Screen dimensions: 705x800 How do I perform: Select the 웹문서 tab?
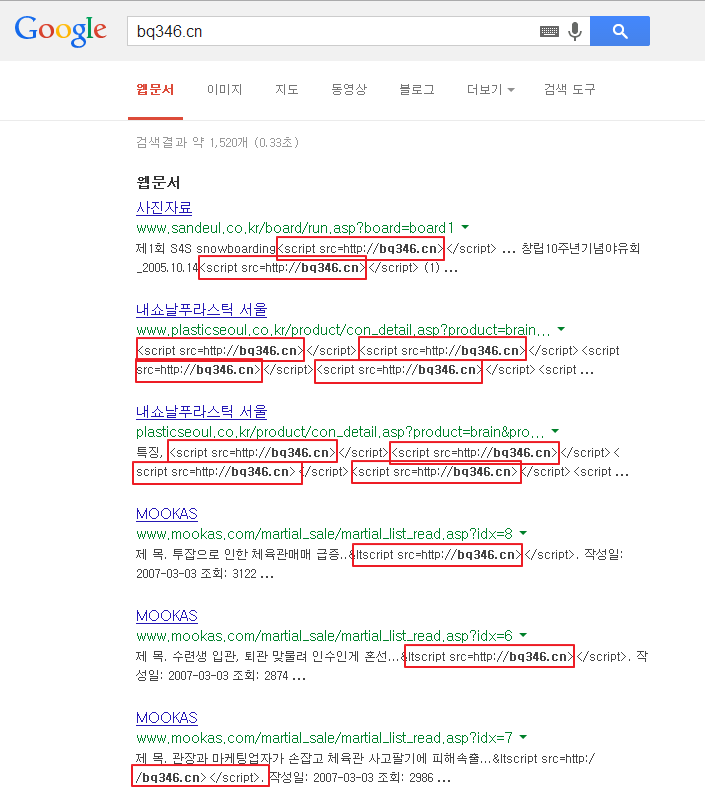click(x=155, y=90)
